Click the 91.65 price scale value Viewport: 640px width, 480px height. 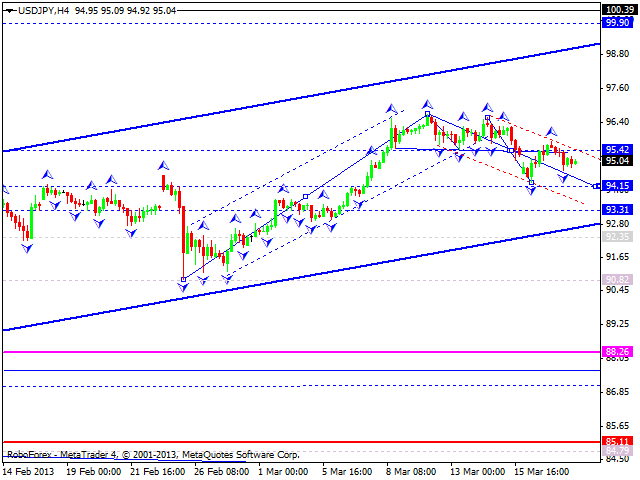(x=617, y=257)
